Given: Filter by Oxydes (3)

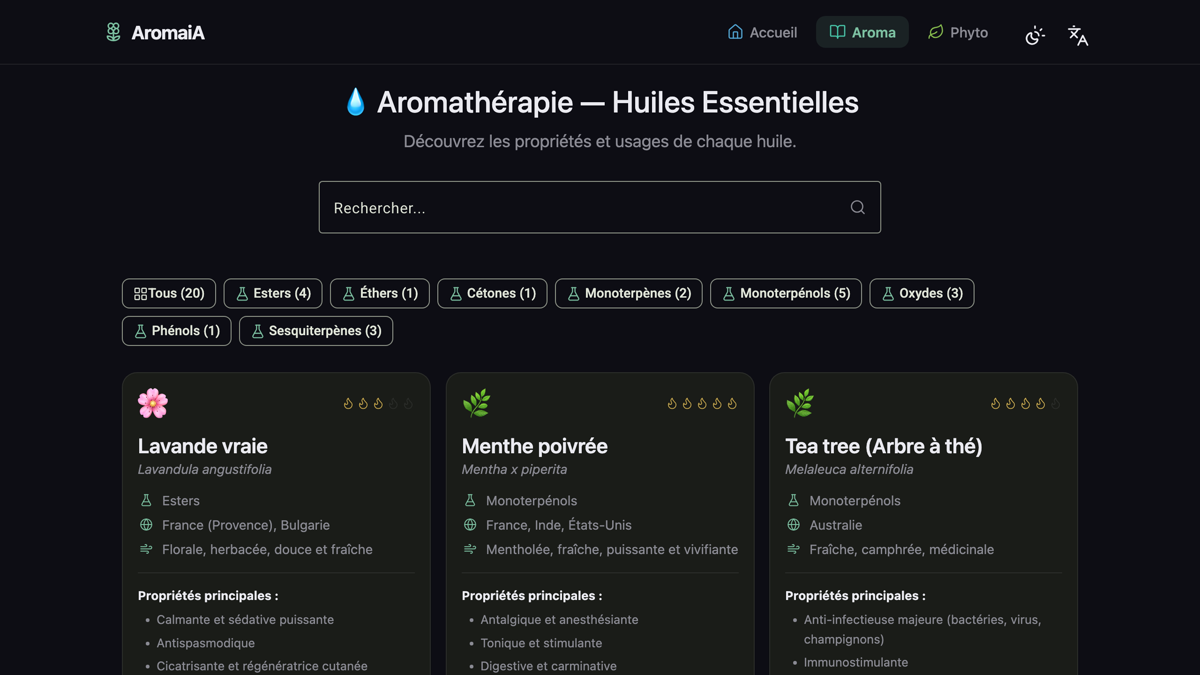Looking at the screenshot, I should (x=922, y=293).
